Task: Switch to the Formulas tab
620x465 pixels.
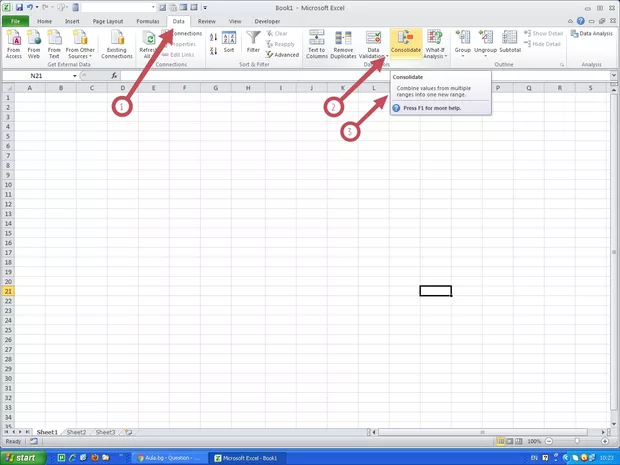Action: coord(147,21)
